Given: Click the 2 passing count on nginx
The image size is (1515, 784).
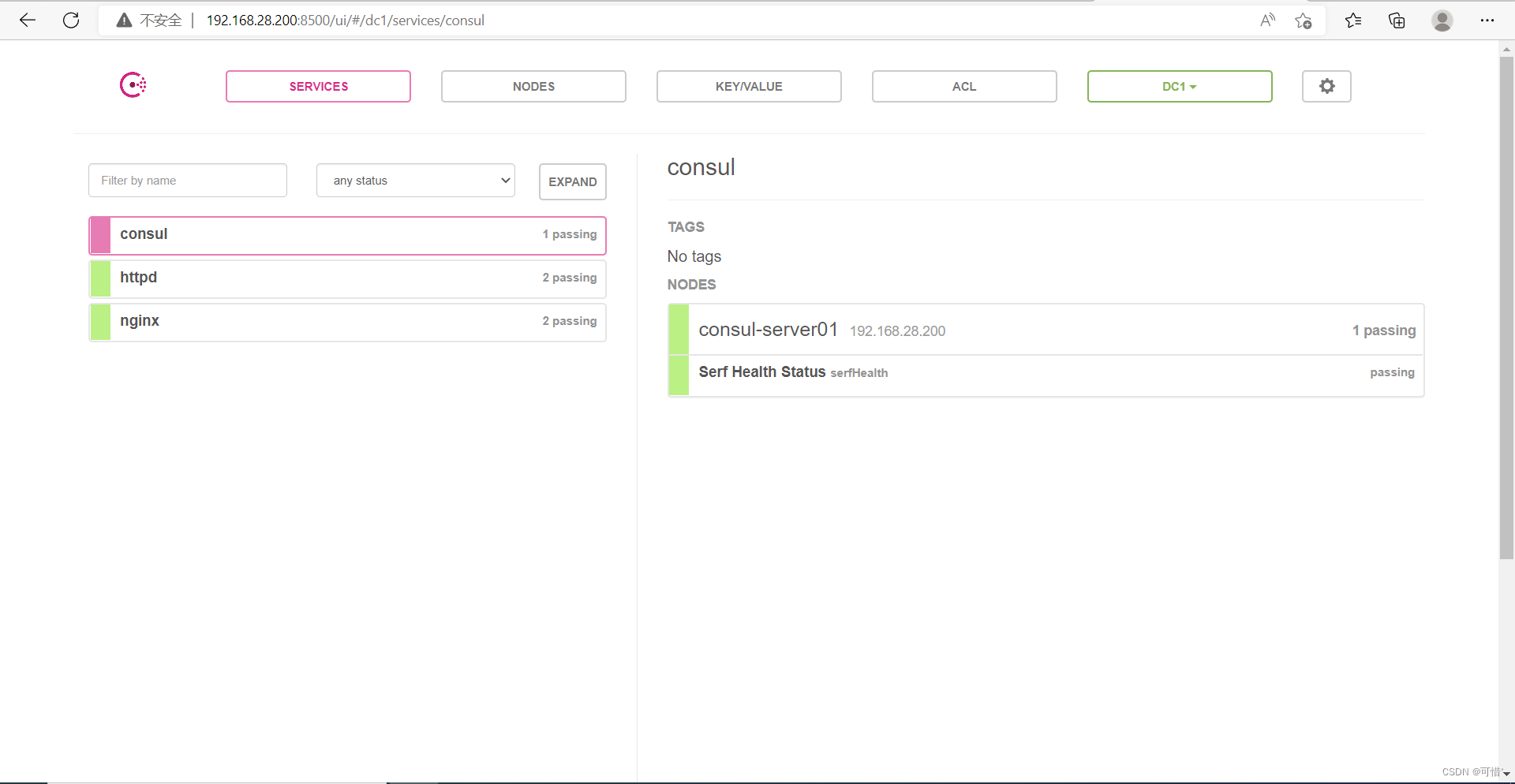Looking at the screenshot, I should (570, 321).
